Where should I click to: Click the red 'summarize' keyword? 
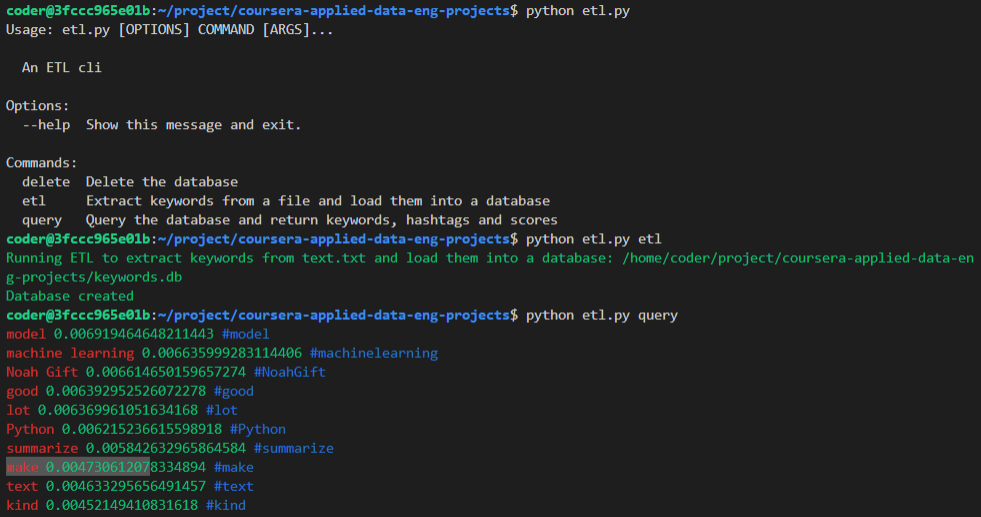(42, 448)
